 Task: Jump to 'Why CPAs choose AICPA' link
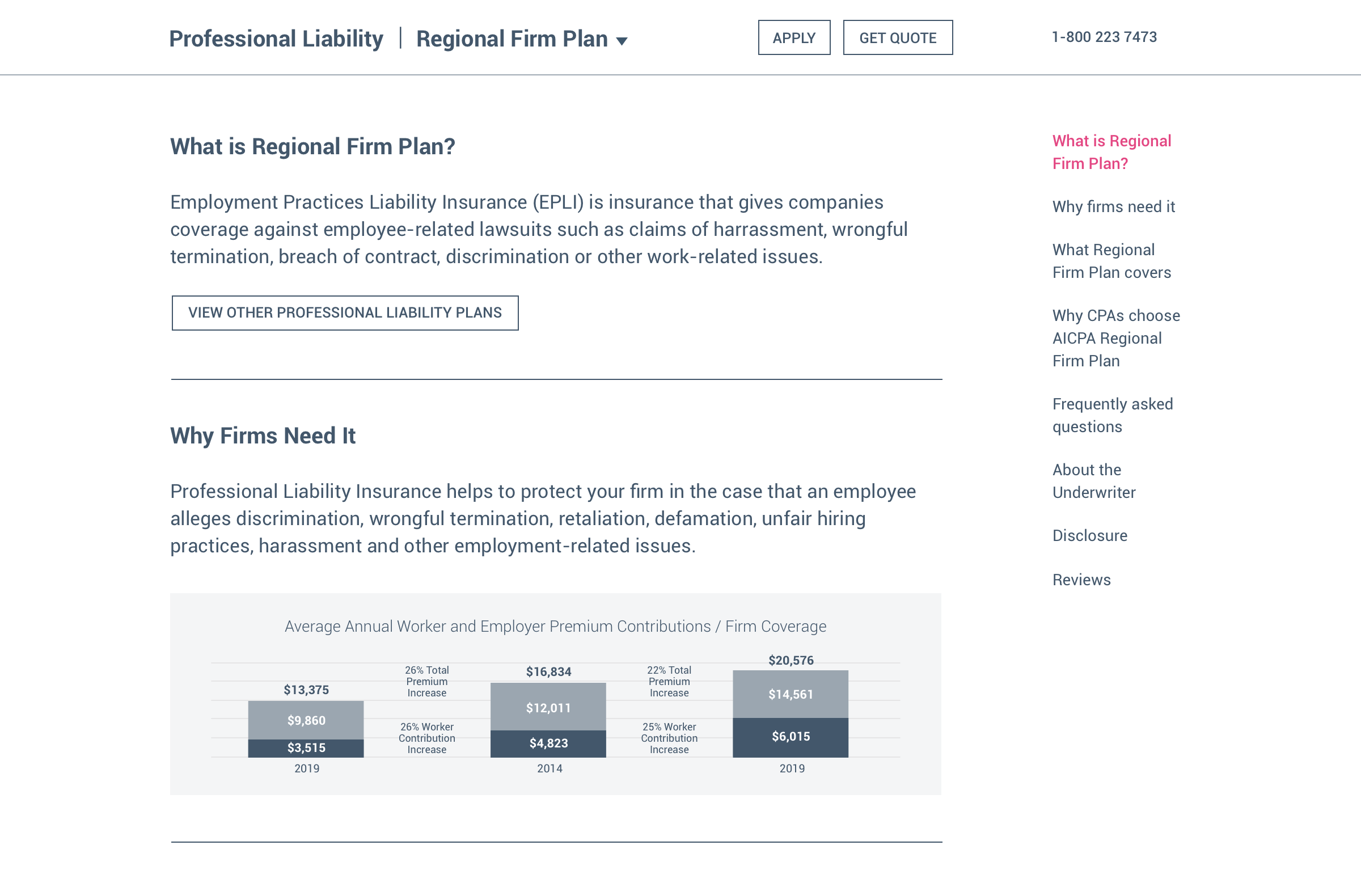point(1115,338)
